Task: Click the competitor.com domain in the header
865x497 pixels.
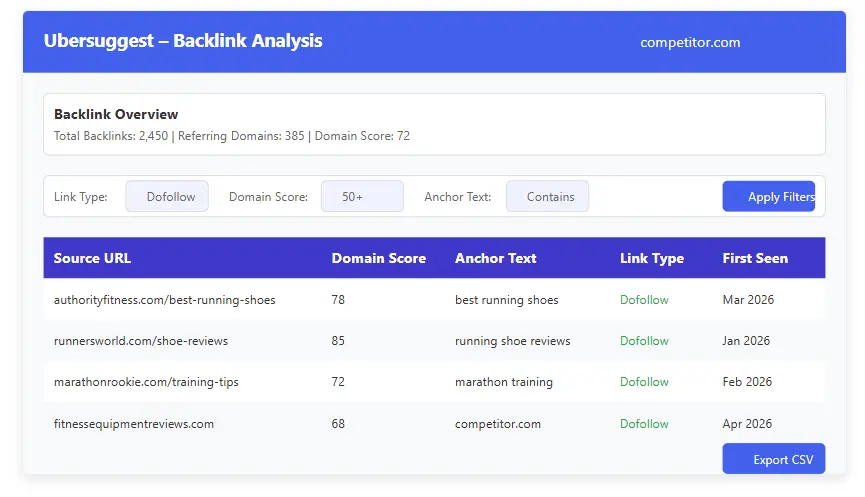Action: pos(690,42)
